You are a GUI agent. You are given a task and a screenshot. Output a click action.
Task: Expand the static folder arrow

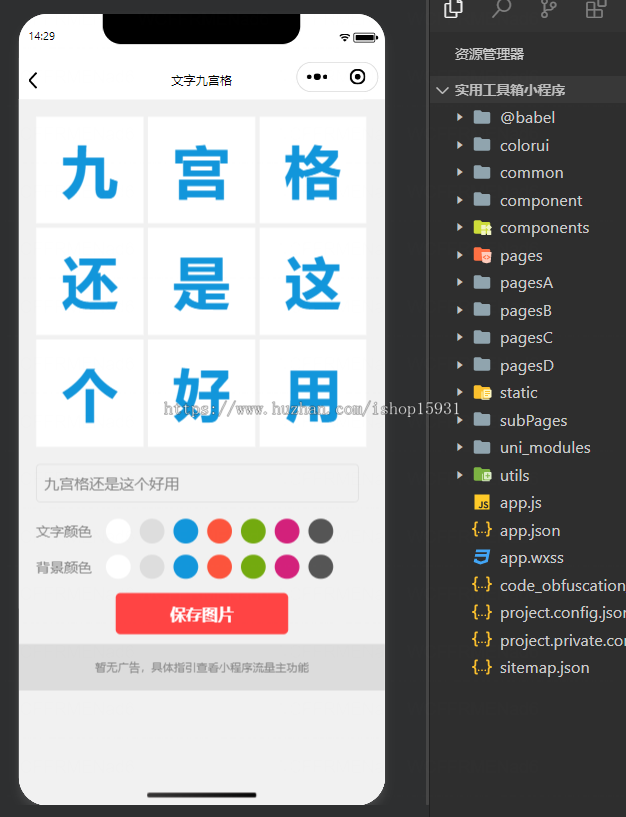(x=459, y=392)
